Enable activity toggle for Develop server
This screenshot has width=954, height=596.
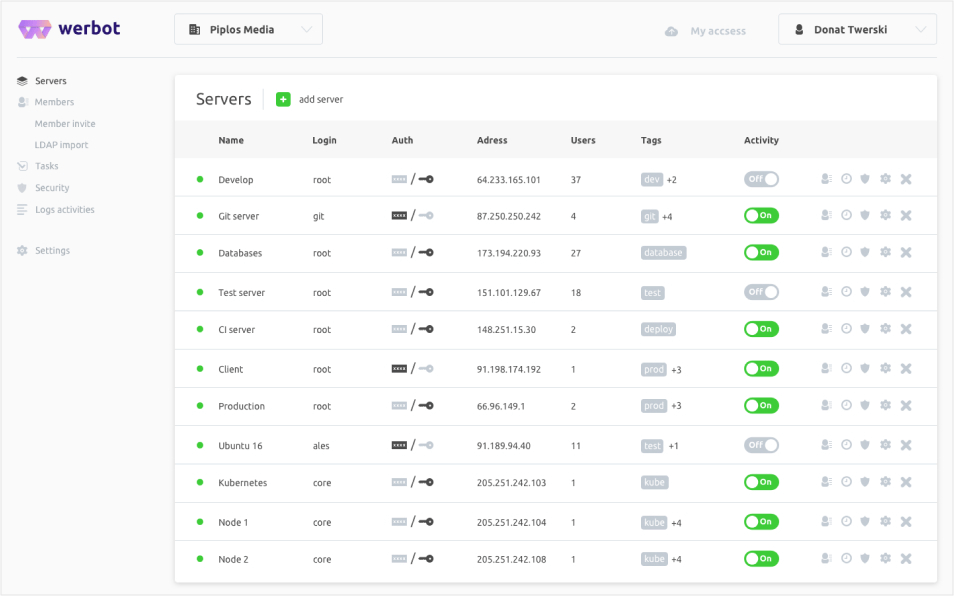coord(761,179)
